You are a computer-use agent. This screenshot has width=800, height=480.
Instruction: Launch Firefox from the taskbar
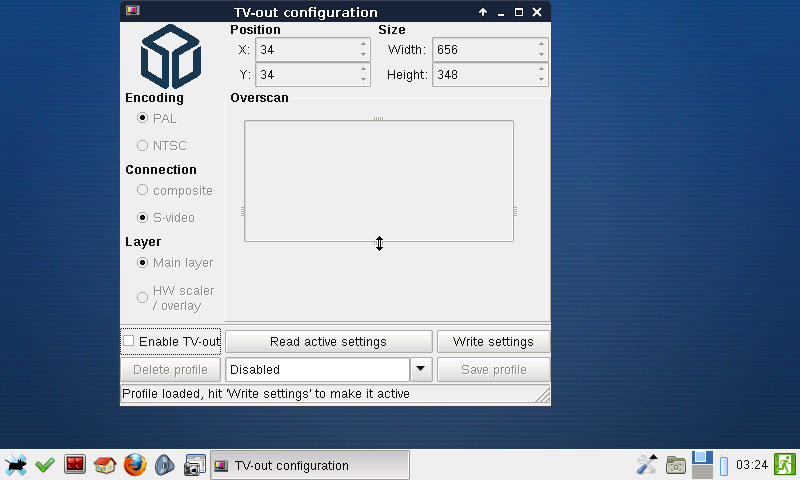click(x=135, y=465)
